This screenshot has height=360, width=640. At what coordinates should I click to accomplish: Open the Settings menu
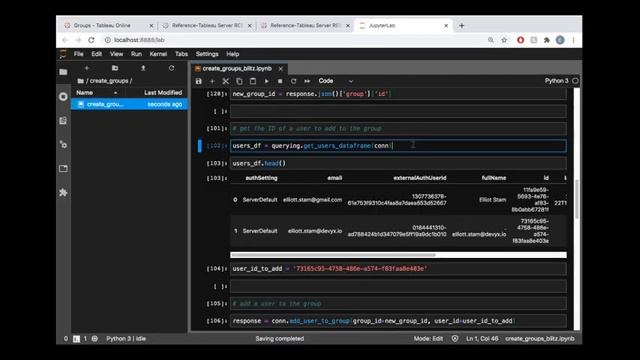207,54
